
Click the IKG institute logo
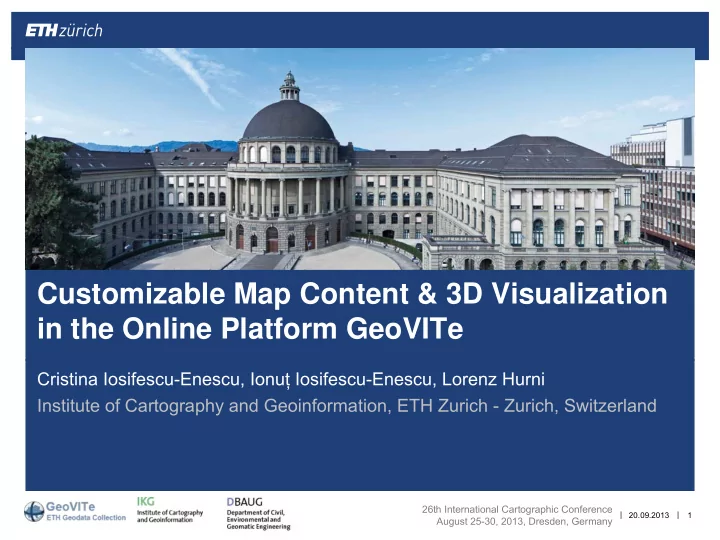pos(169,510)
